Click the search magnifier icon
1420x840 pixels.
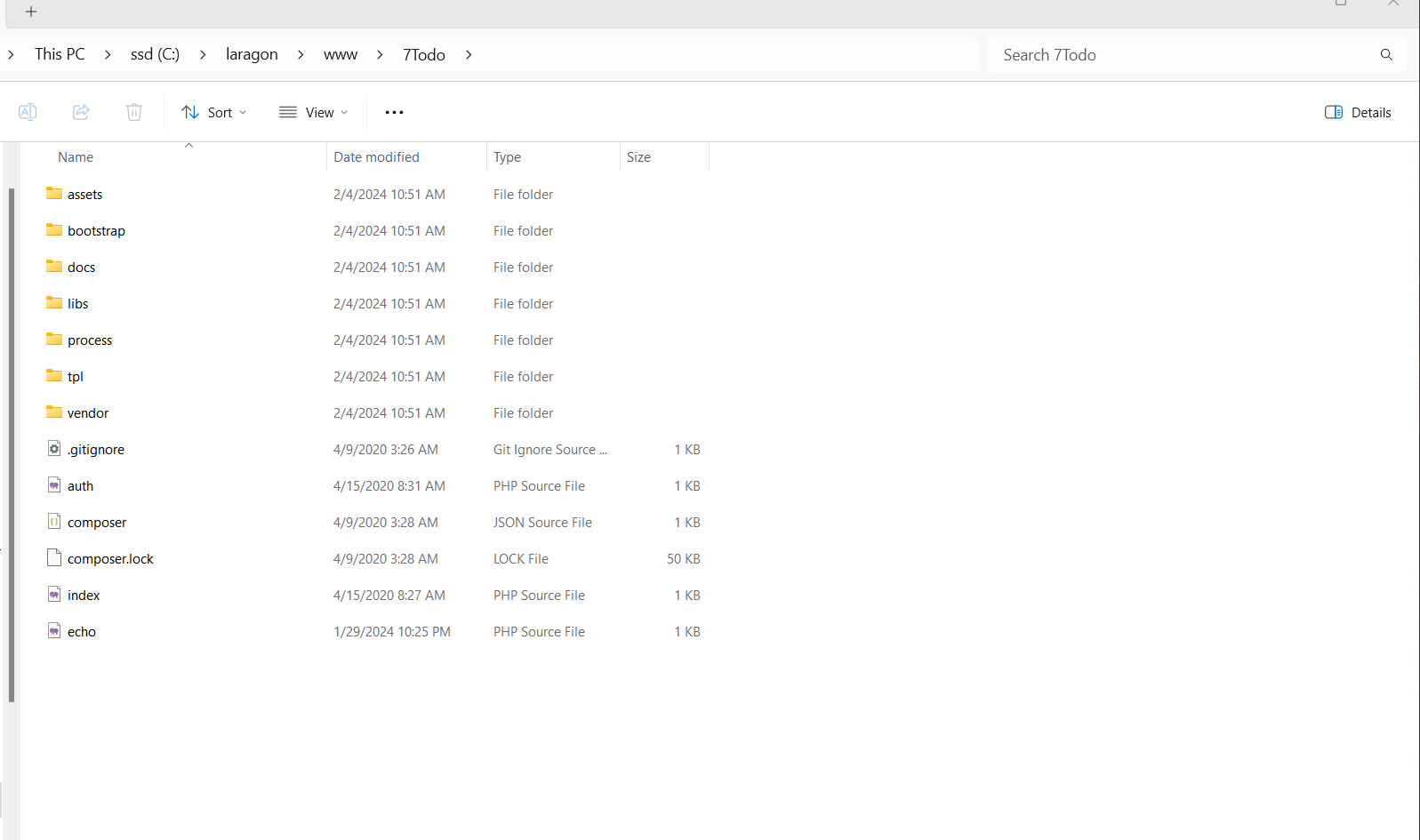(x=1386, y=55)
